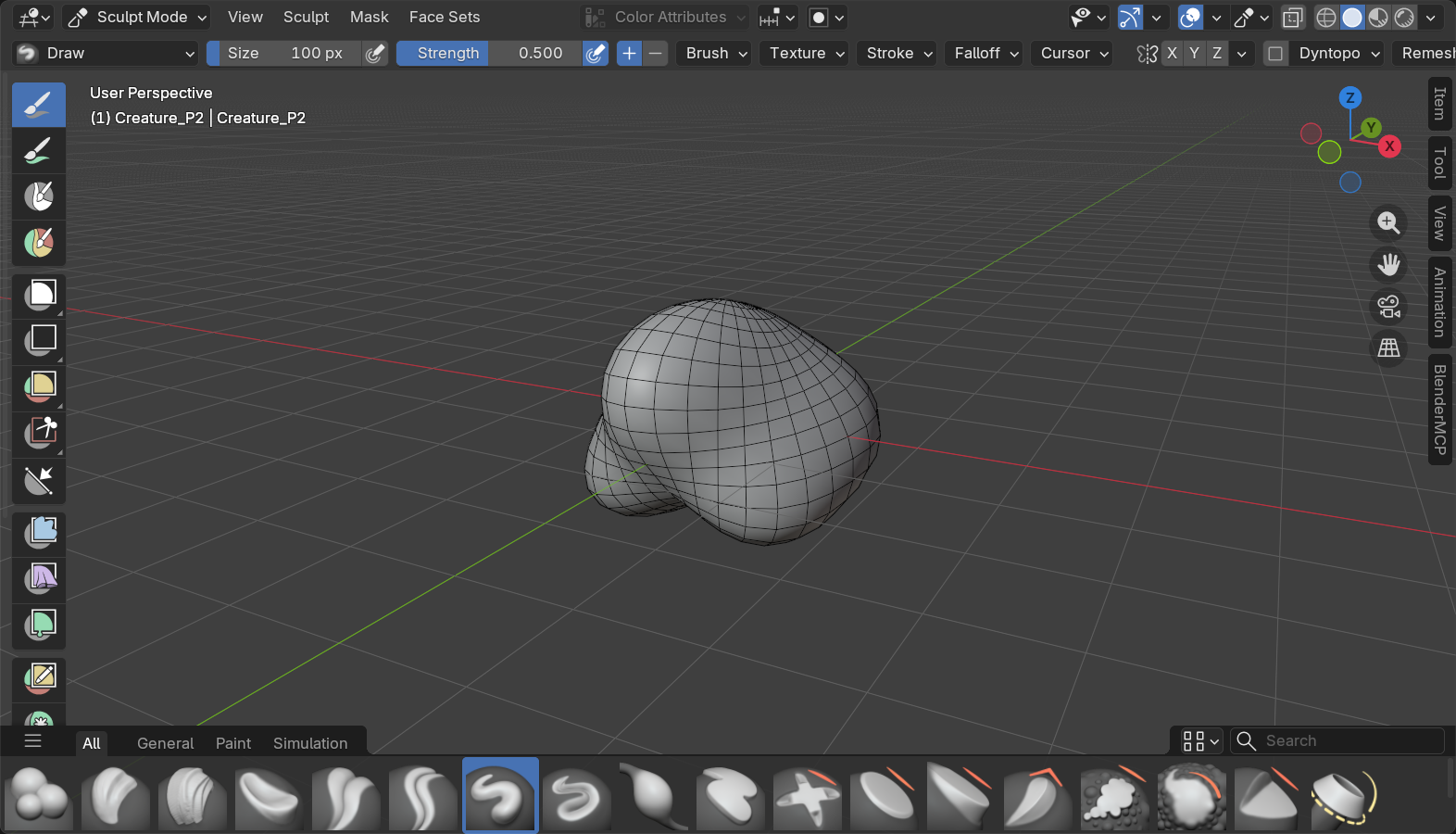Pick the Clay Thumb brush

coord(269,797)
